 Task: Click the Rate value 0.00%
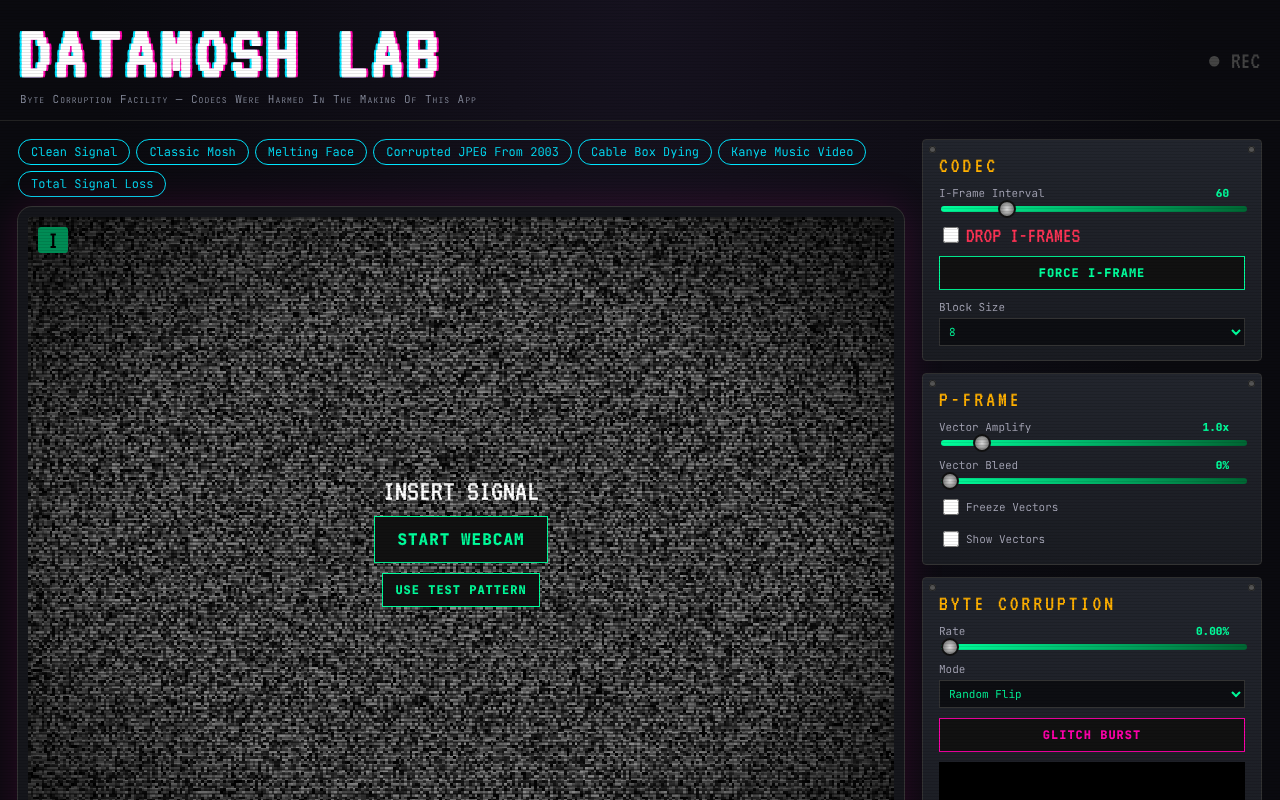pyautogui.click(x=1212, y=631)
